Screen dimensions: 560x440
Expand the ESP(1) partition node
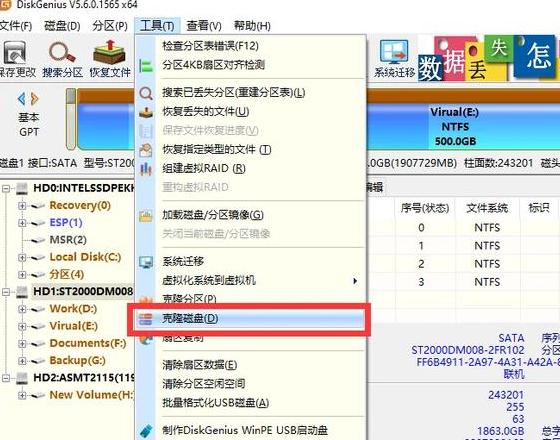22,223
